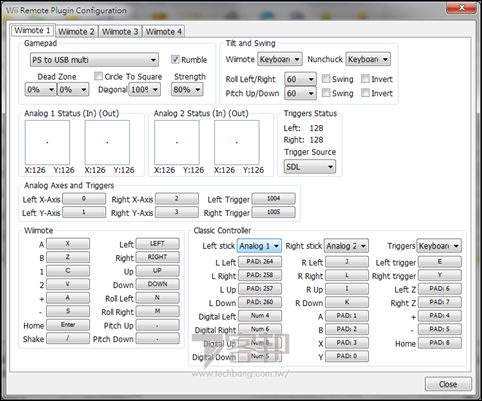Remap R Down key K button
This screenshot has height=401, width=482.
coord(347,302)
